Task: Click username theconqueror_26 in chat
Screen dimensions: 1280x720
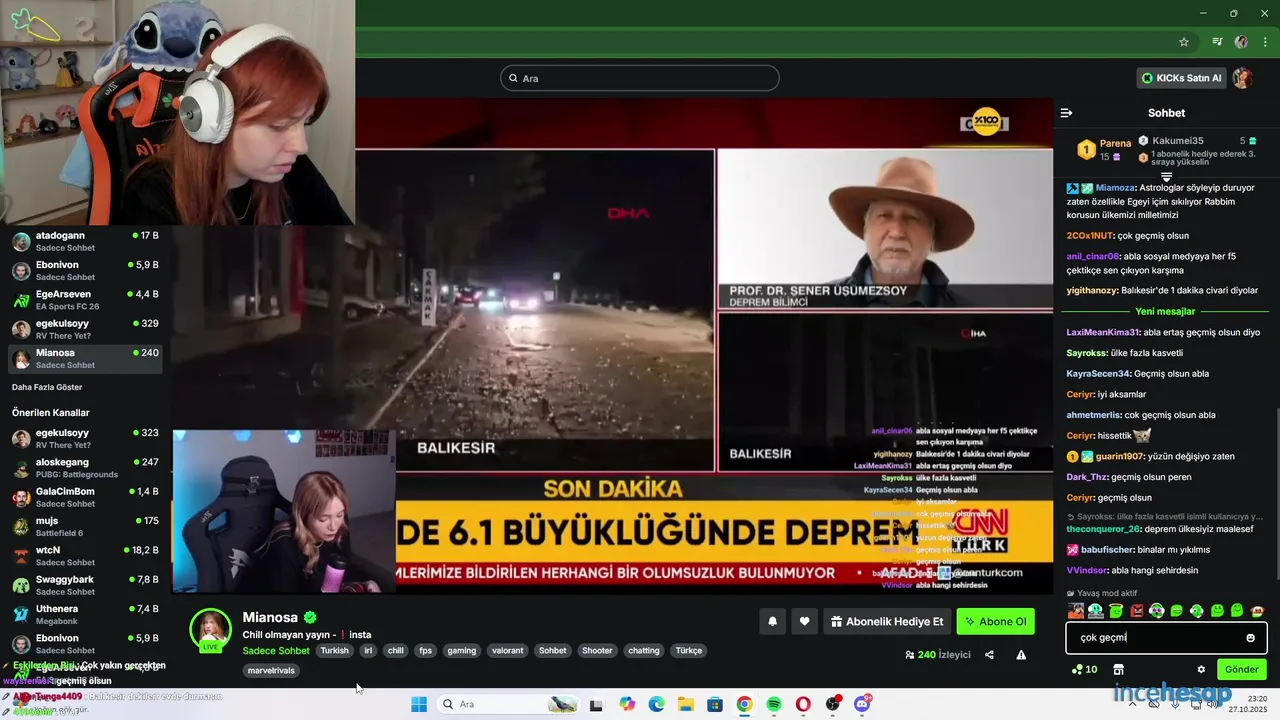Action: coord(1103,529)
